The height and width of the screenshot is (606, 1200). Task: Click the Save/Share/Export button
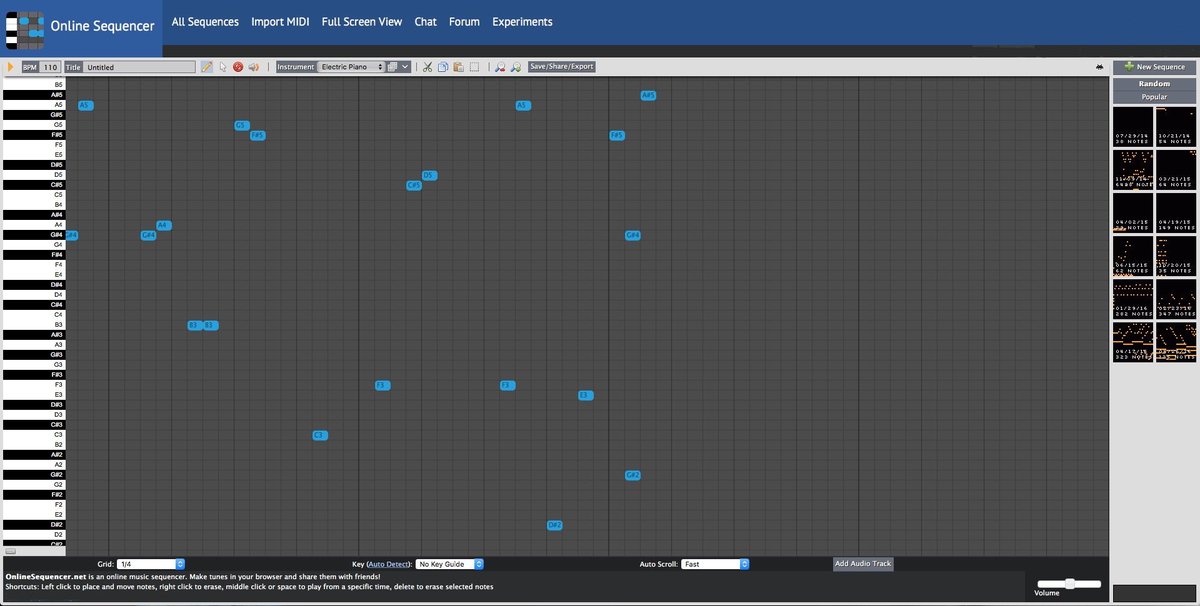pyautogui.click(x=562, y=67)
